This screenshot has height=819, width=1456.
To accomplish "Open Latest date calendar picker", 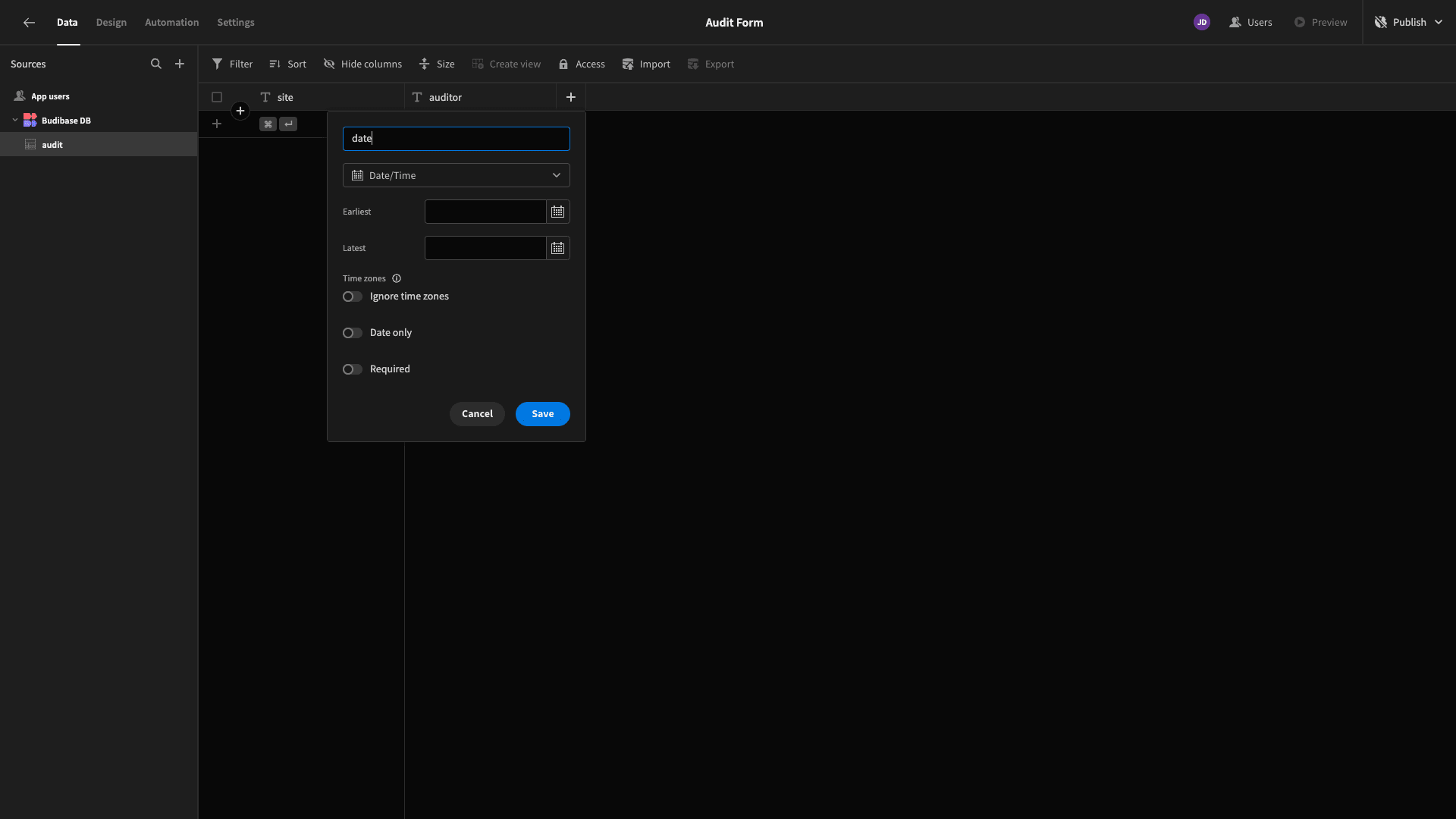I will coord(558,248).
